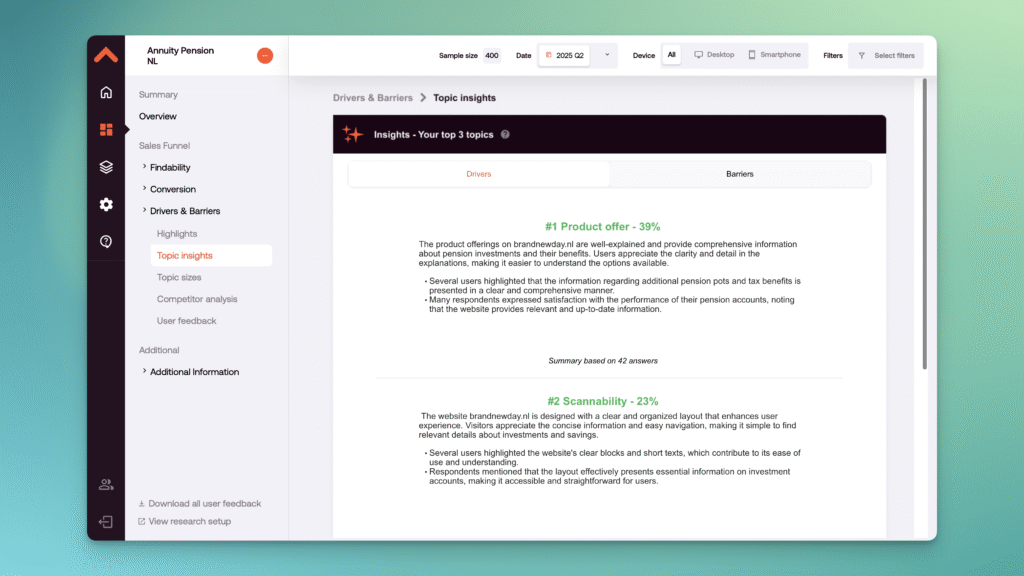Expand the Findability section

coord(169,168)
